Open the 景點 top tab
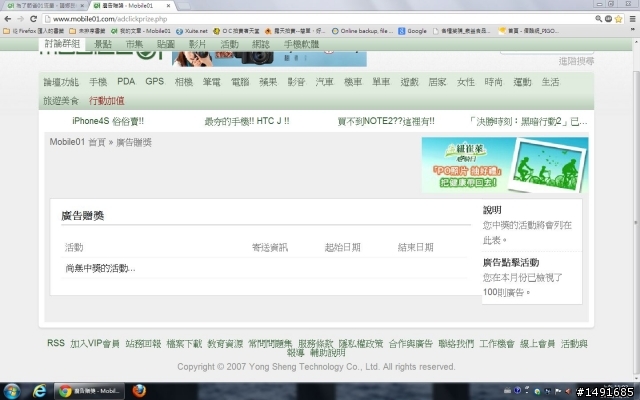Image resolution: width=640 pixels, height=400 pixels. pyautogui.click(x=103, y=44)
